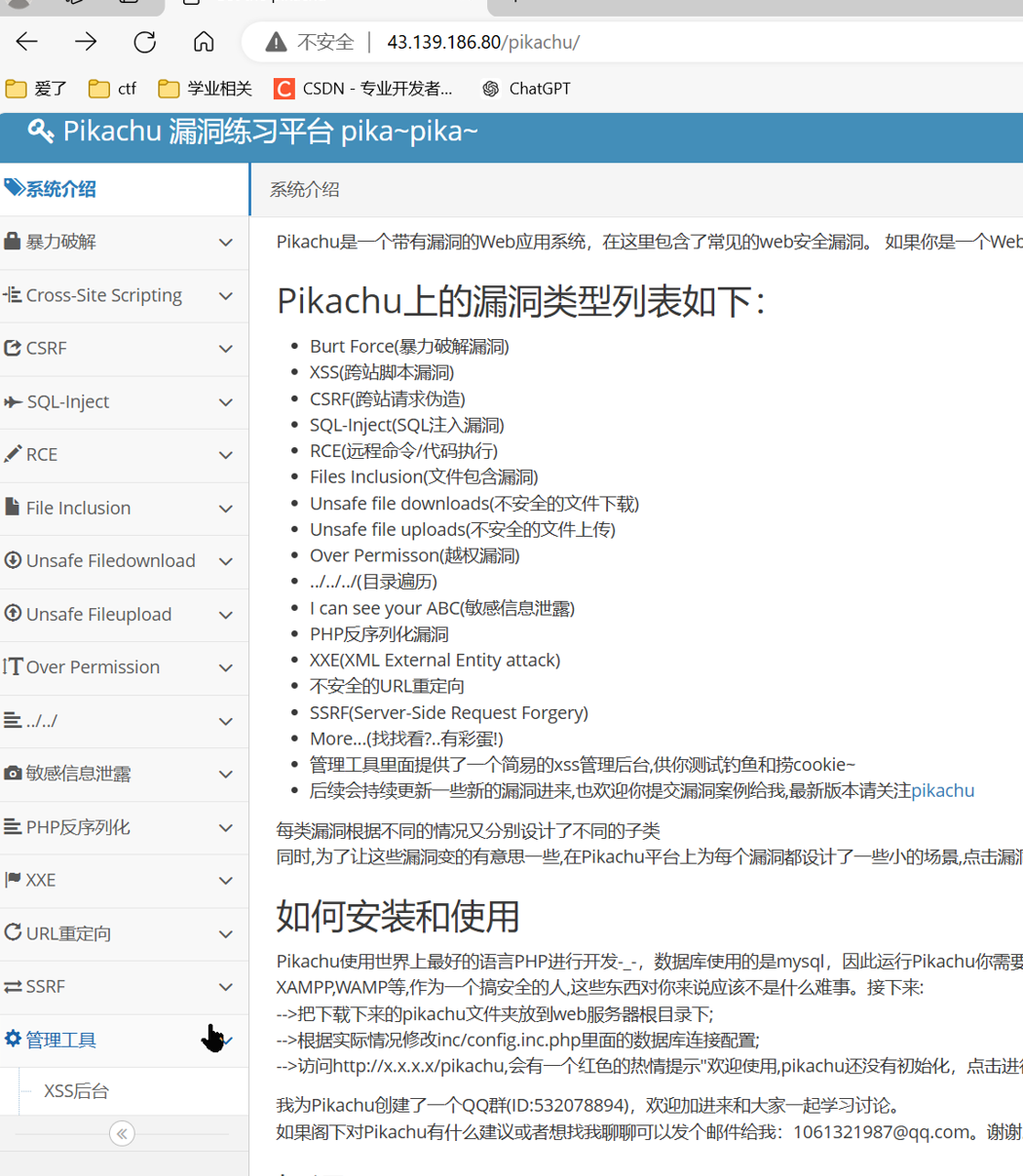The image size is (1023, 1176).
Task: Open the CSDN bookmark
Action: [x=363, y=89]
